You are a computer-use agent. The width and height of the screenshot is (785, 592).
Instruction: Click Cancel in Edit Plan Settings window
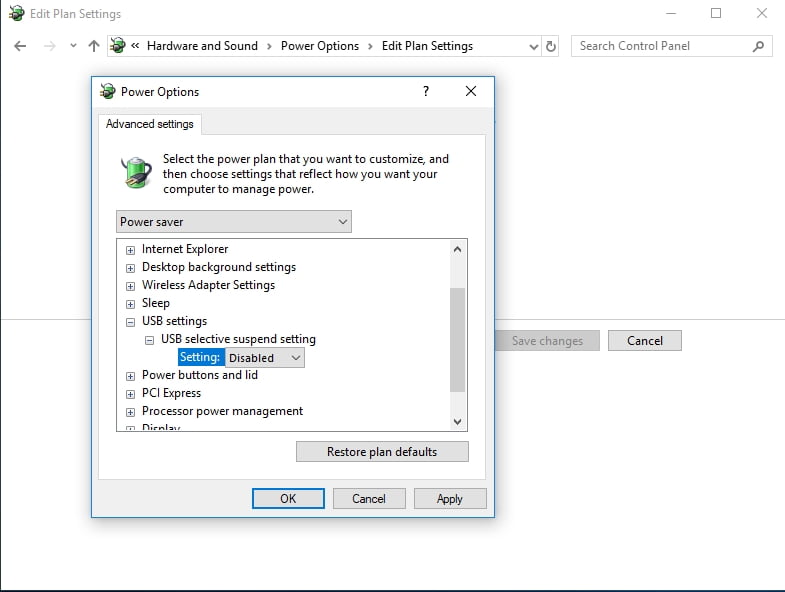(645, 341)
